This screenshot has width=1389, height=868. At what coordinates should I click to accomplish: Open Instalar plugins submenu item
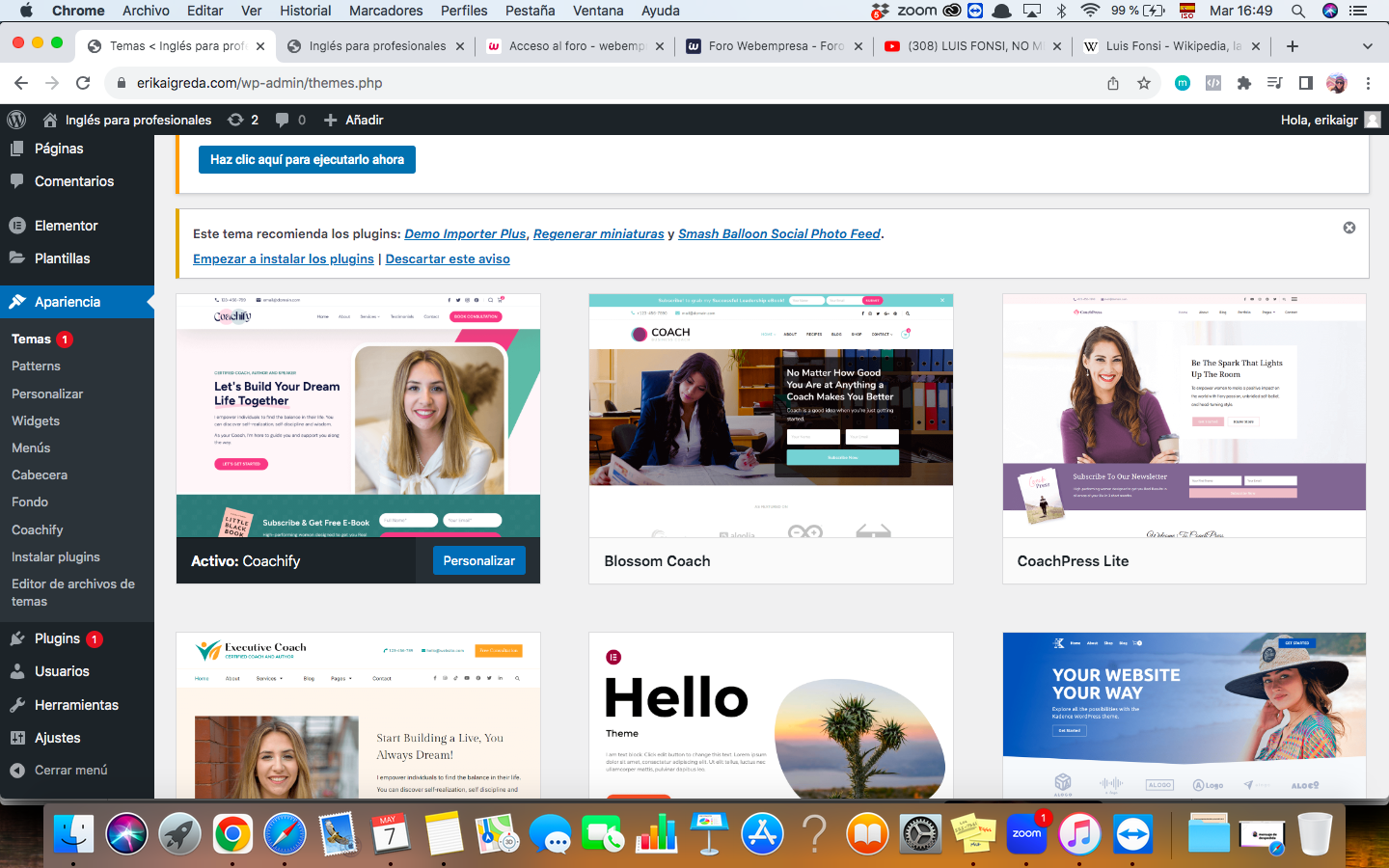click(x=56, y=556)
